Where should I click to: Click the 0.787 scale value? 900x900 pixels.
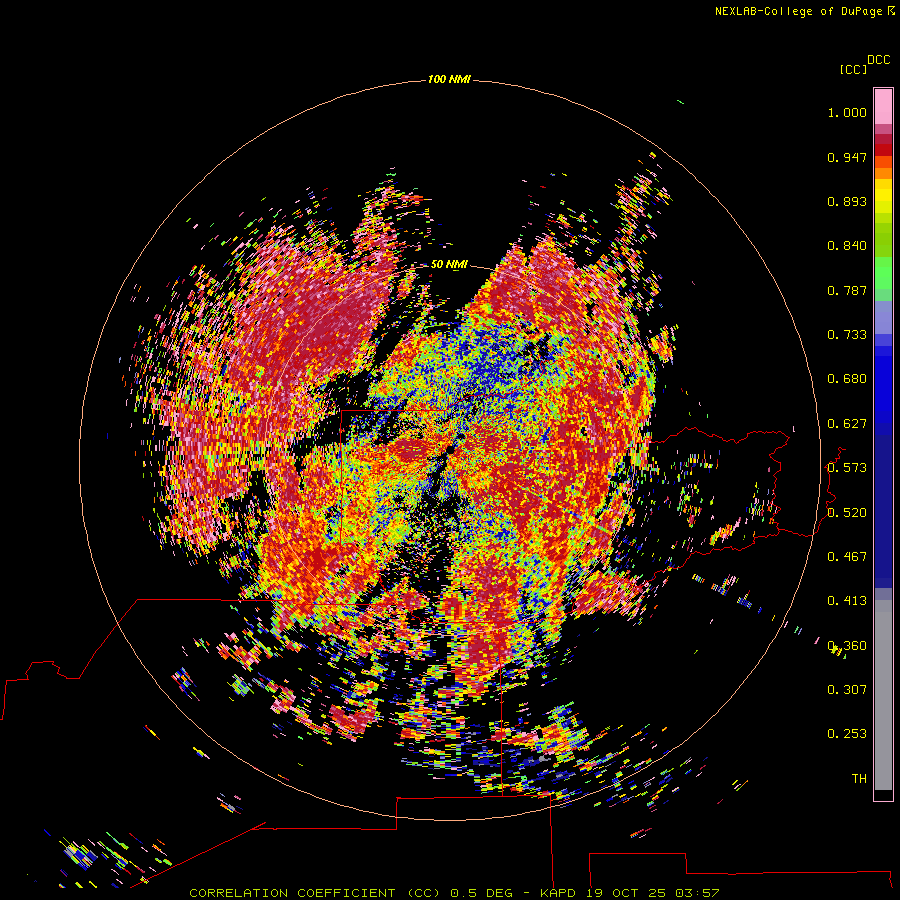[847, 290]
